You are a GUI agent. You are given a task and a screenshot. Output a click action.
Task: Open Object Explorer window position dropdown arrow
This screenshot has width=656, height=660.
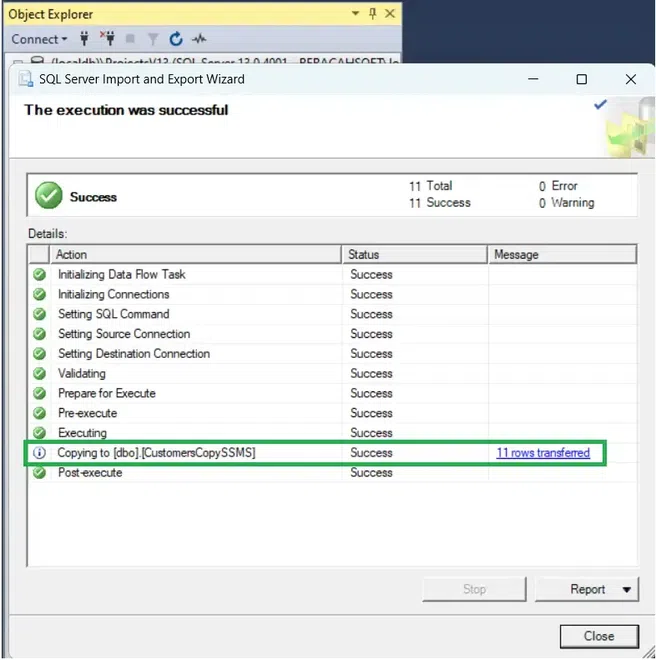pos(355,13)
